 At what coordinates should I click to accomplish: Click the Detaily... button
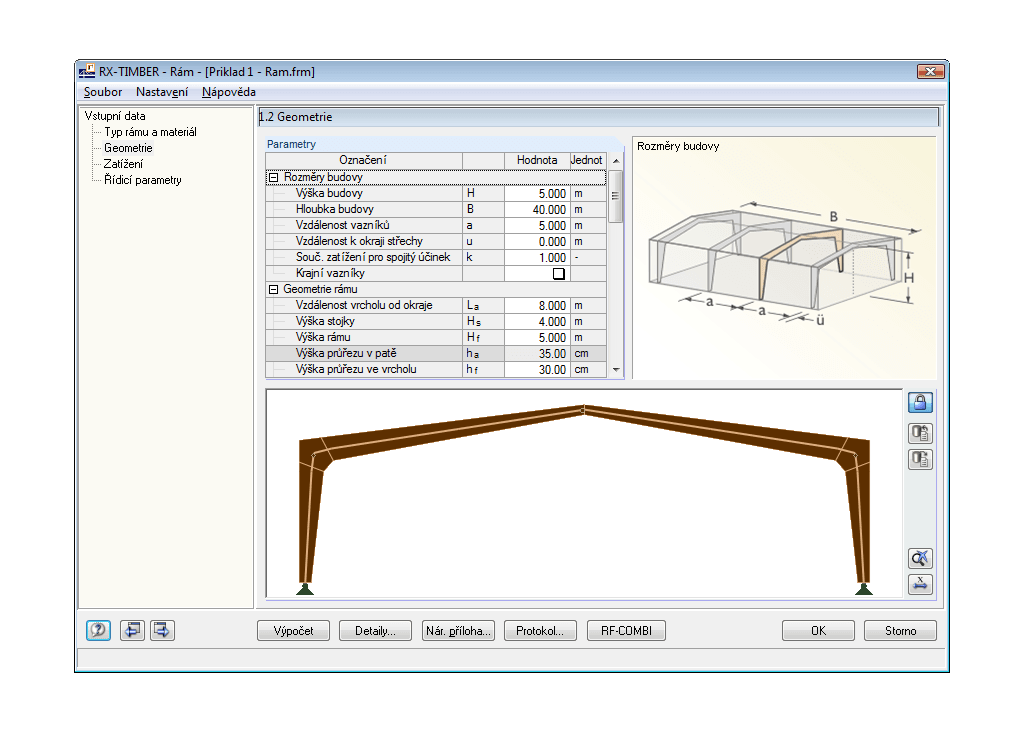point(376,631)
